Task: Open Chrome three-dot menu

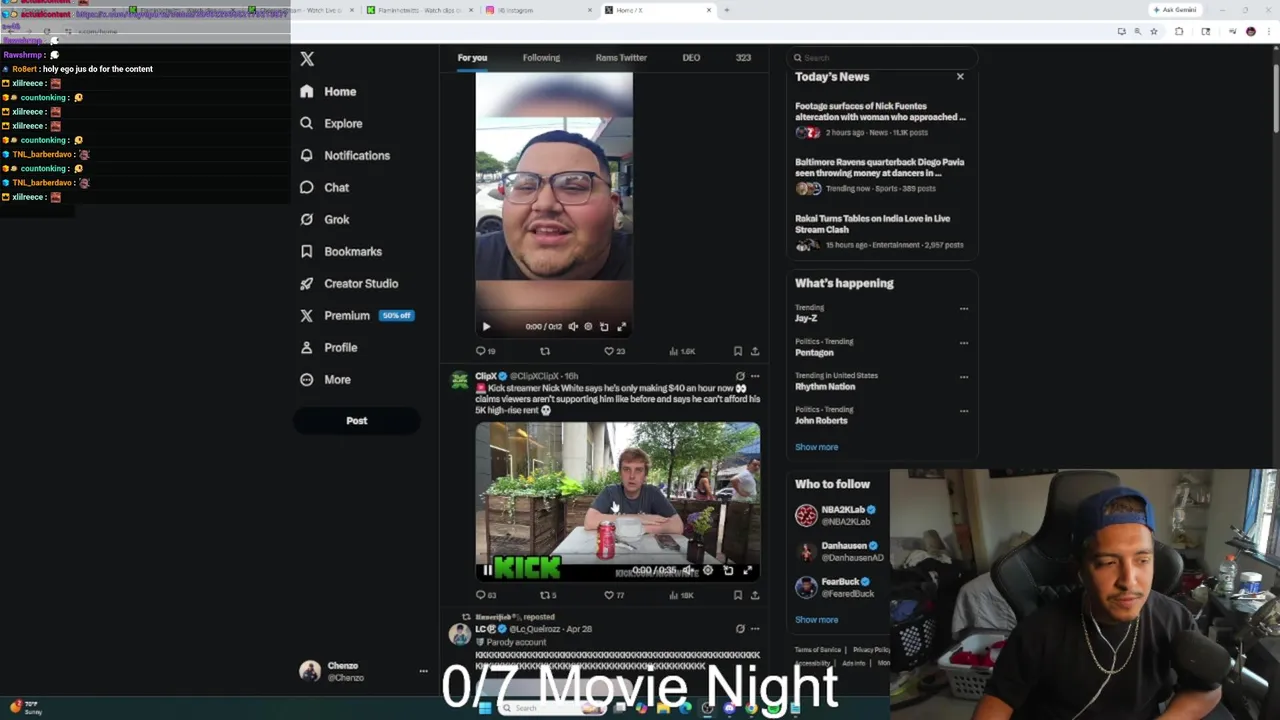Action: click(x=1269, y=32)
